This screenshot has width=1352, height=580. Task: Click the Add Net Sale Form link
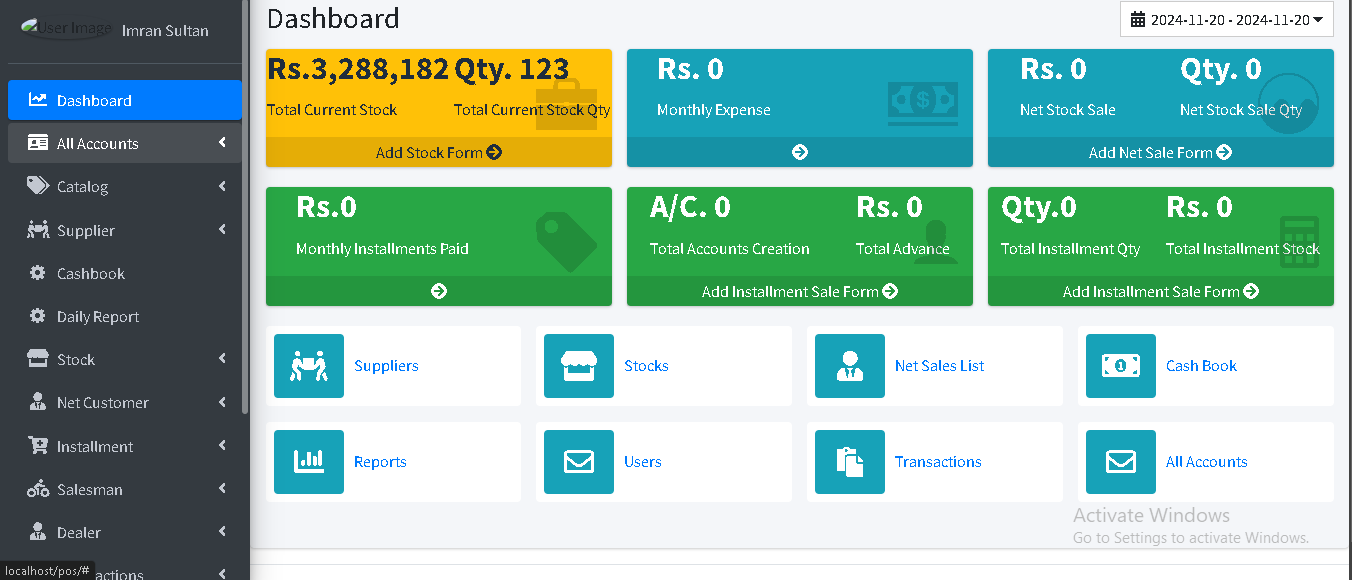pyautogui.click(x=1160, y=152)
